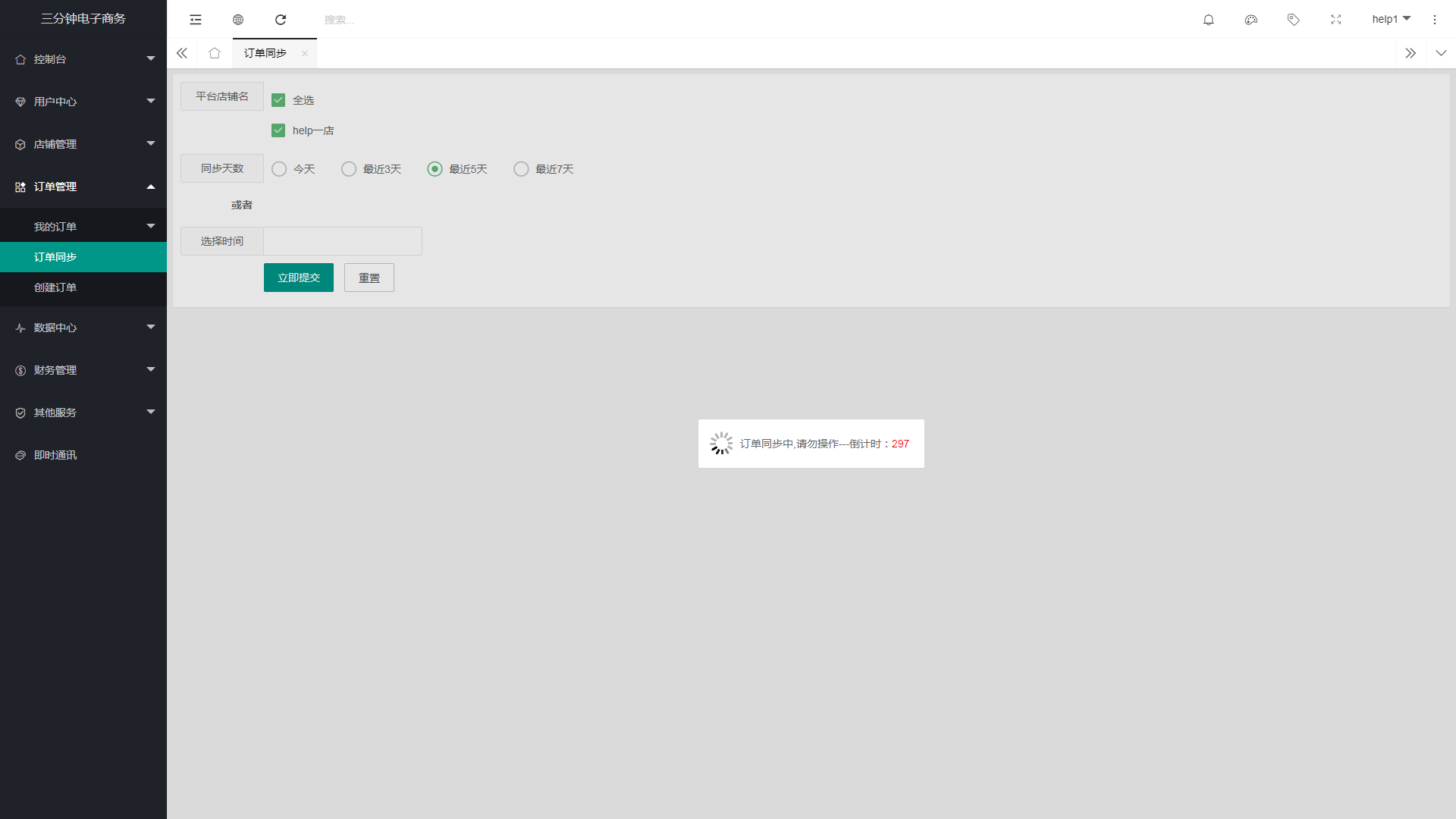Open 创建订单 in the sidebar
The image size is (1456, 819).
point(55,287)
